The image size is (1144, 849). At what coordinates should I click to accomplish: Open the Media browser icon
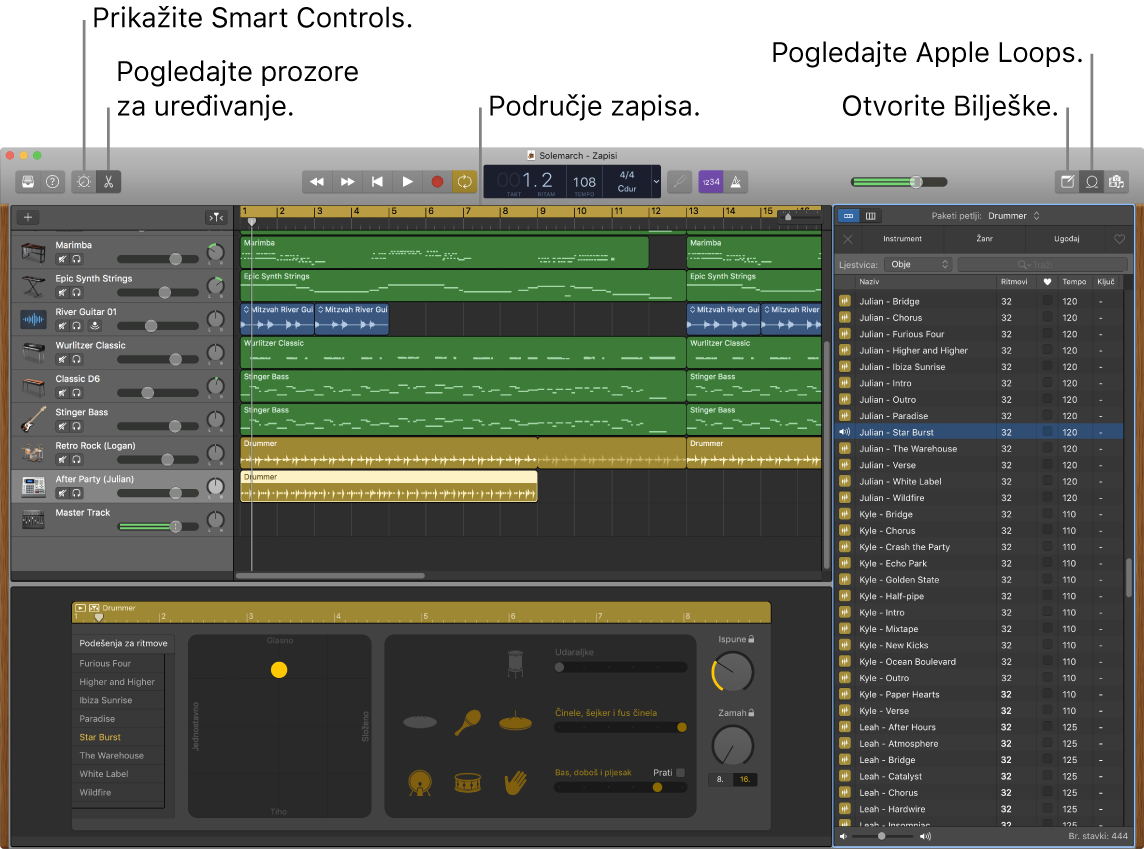tap(1117, 182)
